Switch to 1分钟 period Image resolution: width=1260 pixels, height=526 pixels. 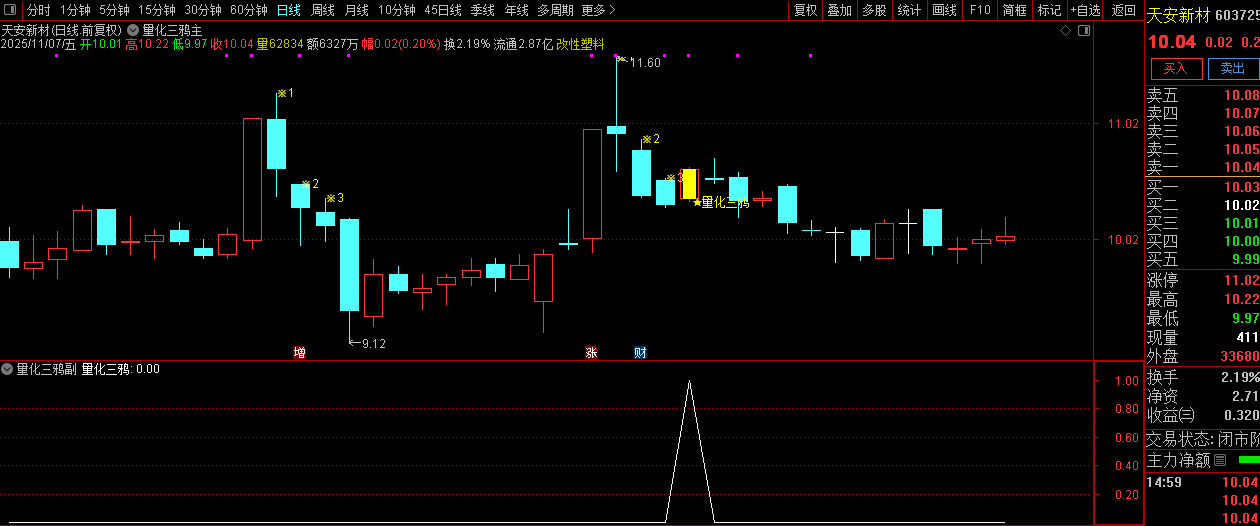coord(75,10)
